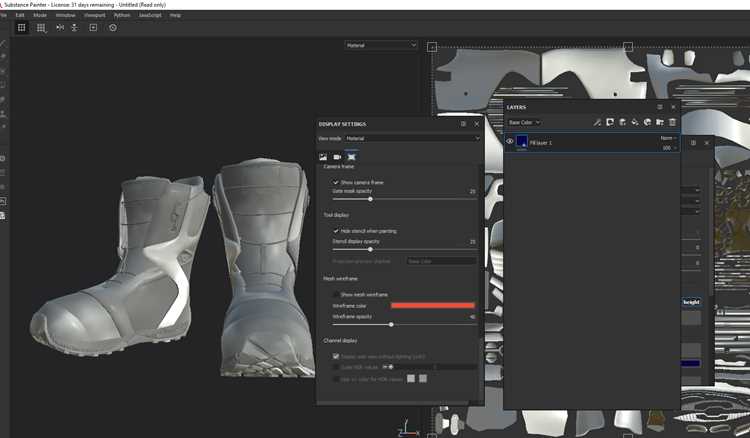750x438 pixels.
Task: Enable Show mesh wireframe checkbox
Action: click(x=336, y=295)
